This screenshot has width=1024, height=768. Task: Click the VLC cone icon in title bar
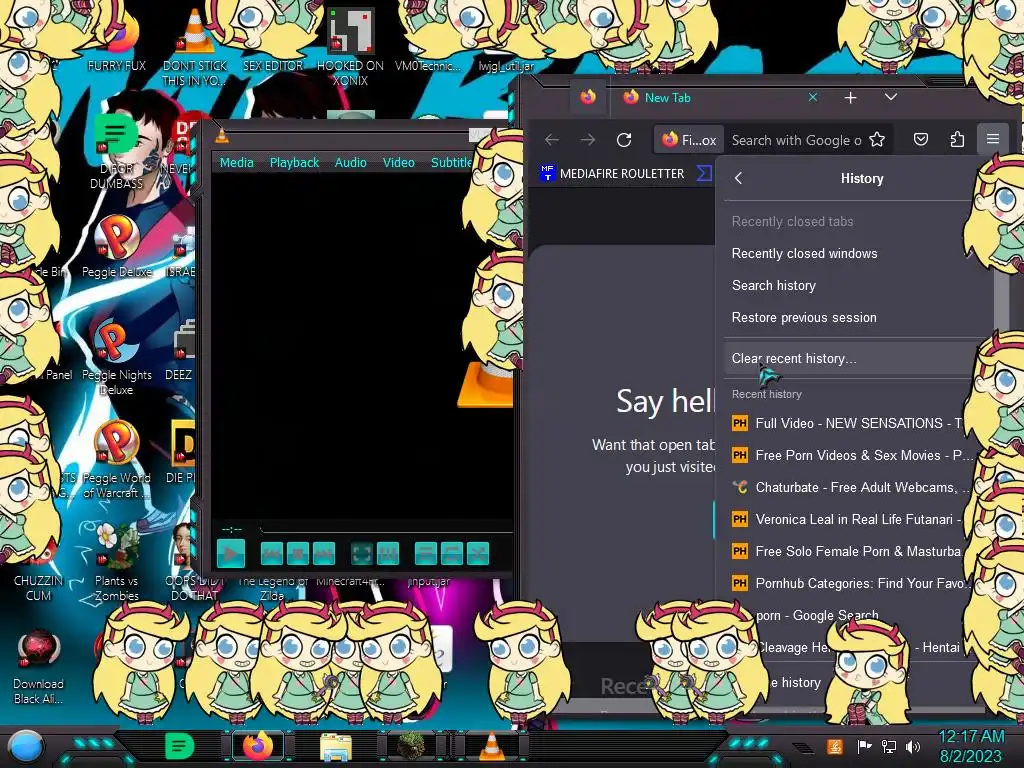(x=222, y=136)
